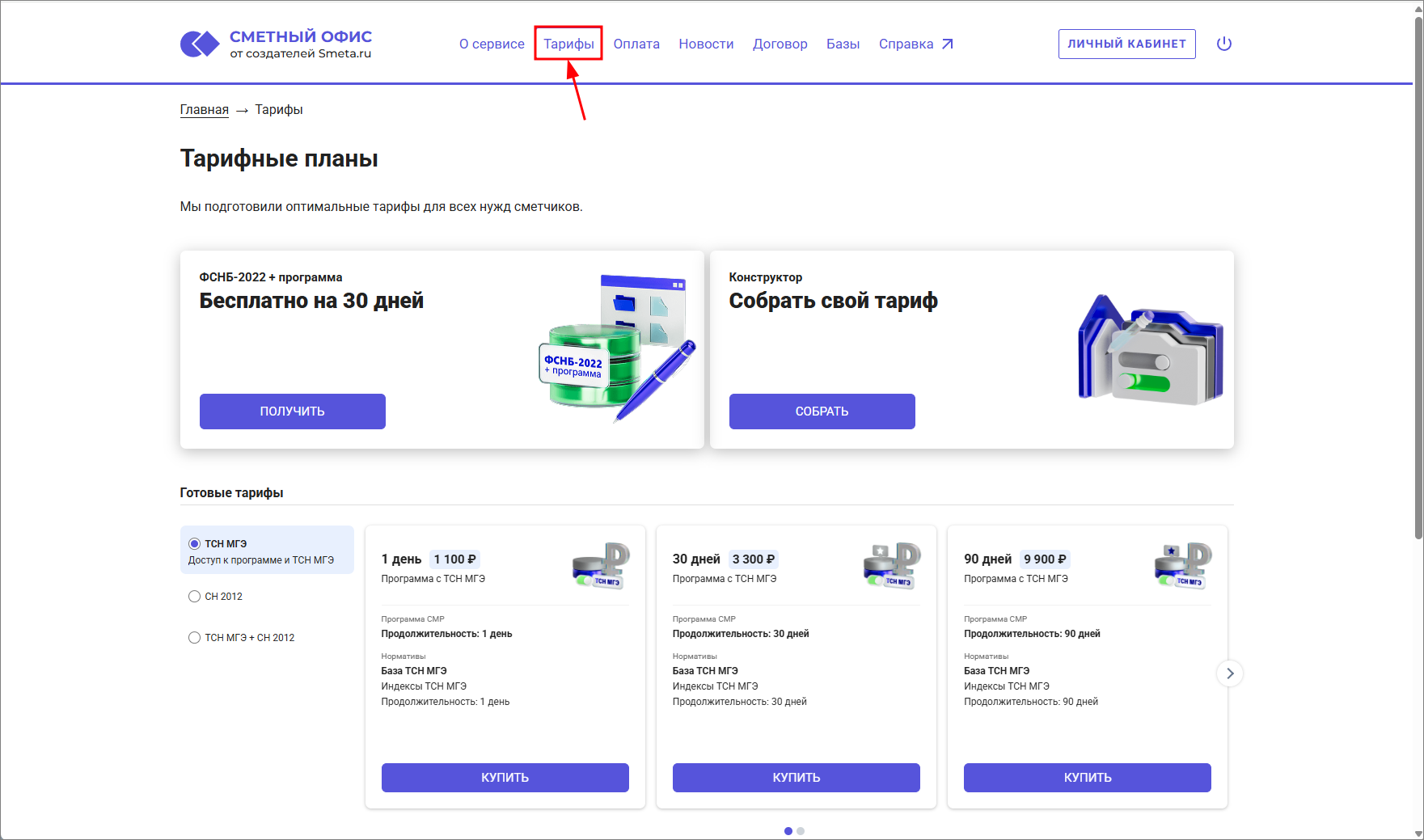Click the power icon in header

click(1223, 44)
